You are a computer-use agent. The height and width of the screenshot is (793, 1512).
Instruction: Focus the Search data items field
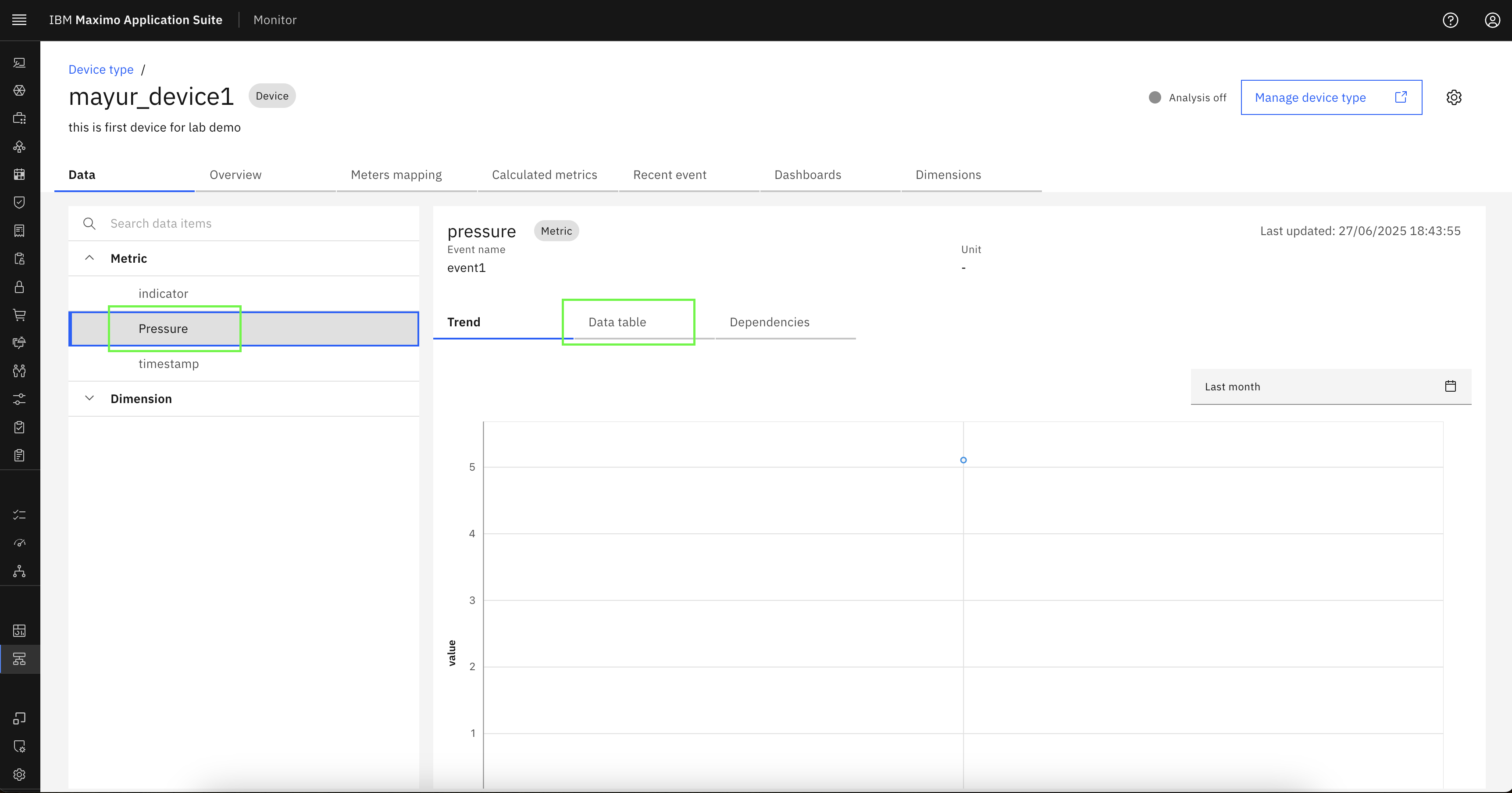(243, 224)
